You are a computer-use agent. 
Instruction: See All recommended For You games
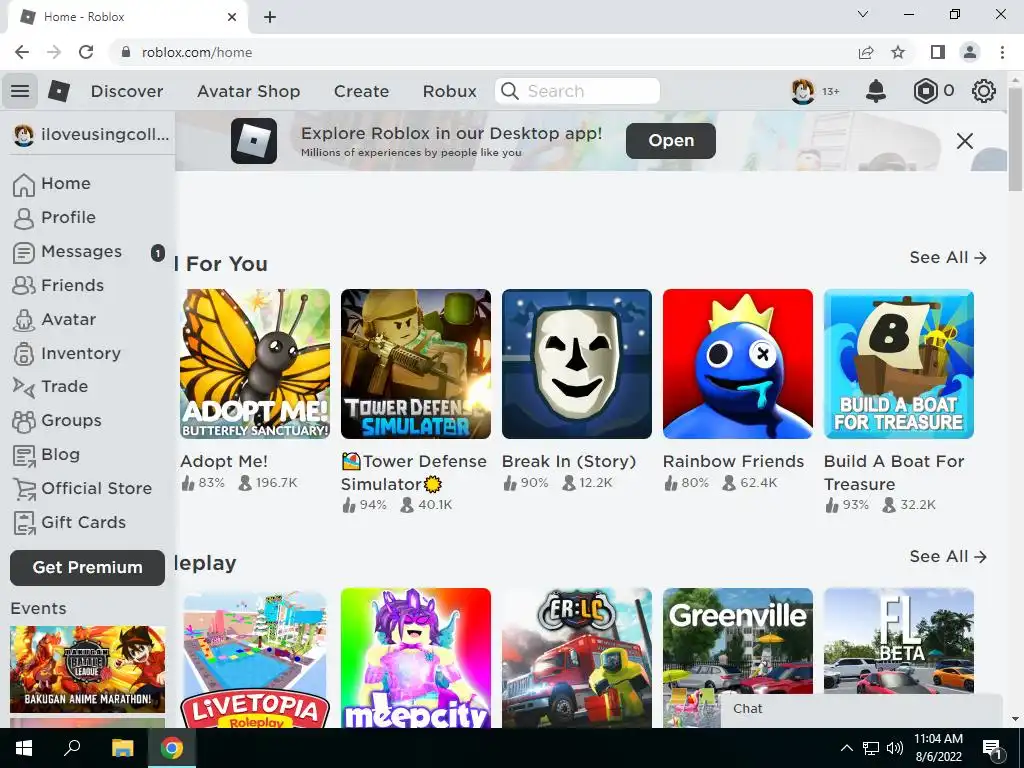[948, 258]
